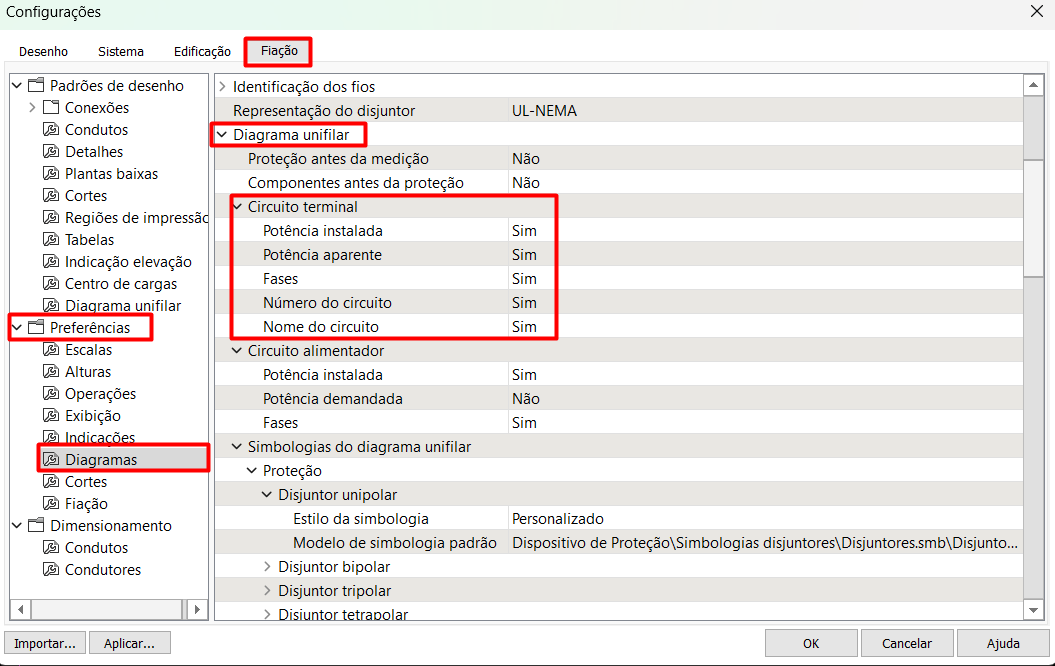Switch to the Sistema tab

coord(121,52)
